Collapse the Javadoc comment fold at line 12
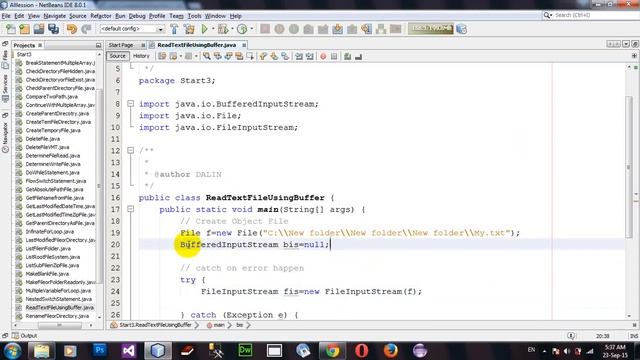640x360 pixels. point(131,151)
